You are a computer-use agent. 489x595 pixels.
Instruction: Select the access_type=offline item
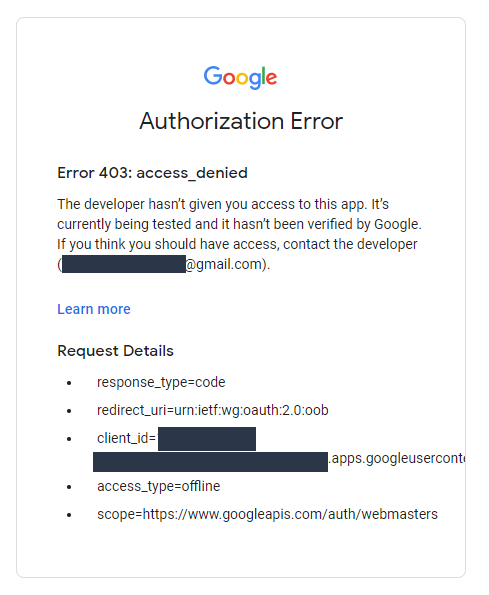click(x=159, y=486)
